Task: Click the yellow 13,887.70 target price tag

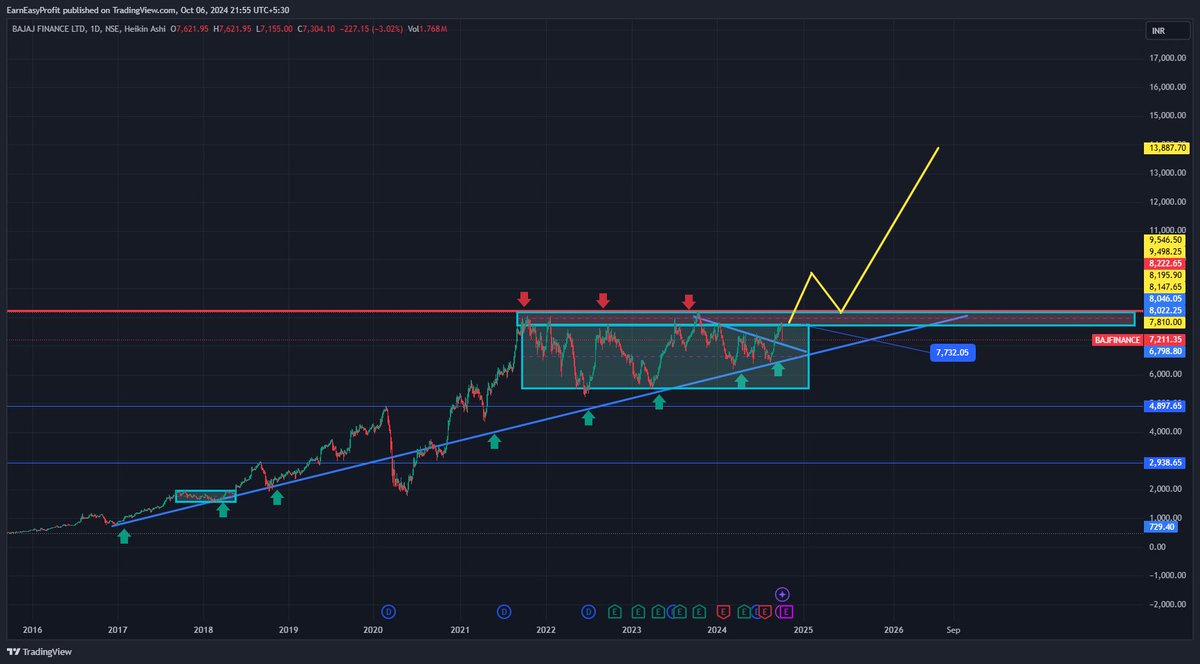Action: coord(1165,148)
